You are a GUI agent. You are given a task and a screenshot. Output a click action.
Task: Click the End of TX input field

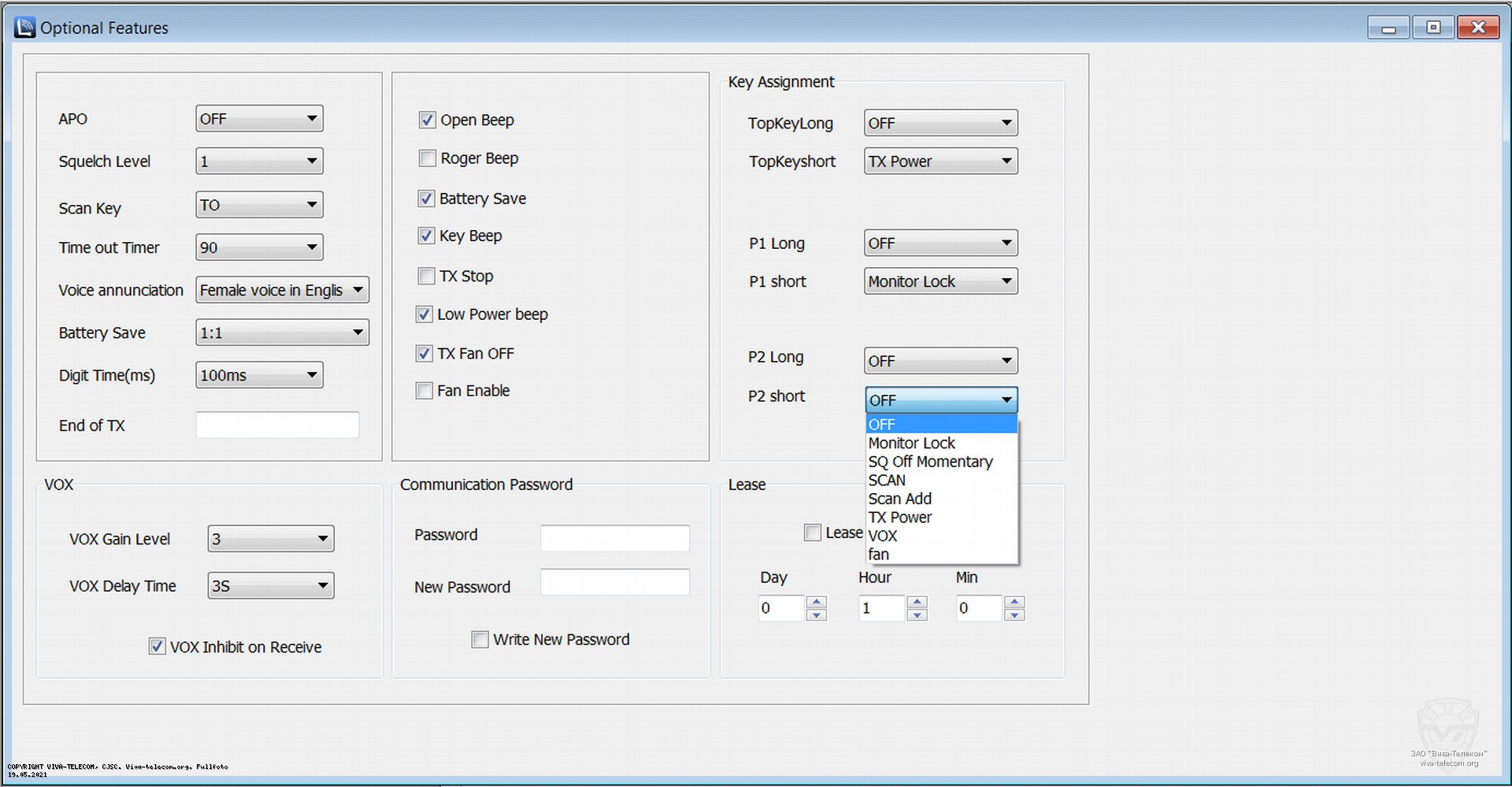277,425
